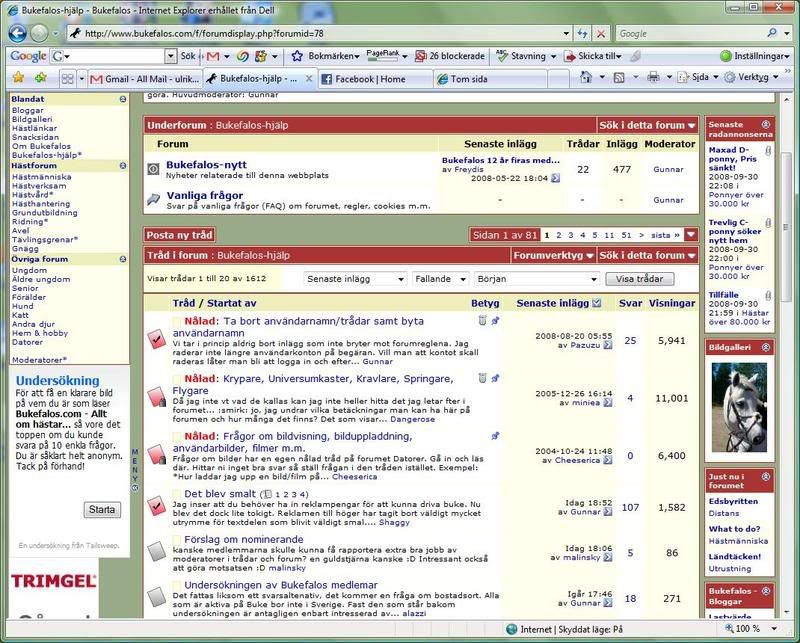Click the go-to-last-post icon next to miniea

pos(608,403)
